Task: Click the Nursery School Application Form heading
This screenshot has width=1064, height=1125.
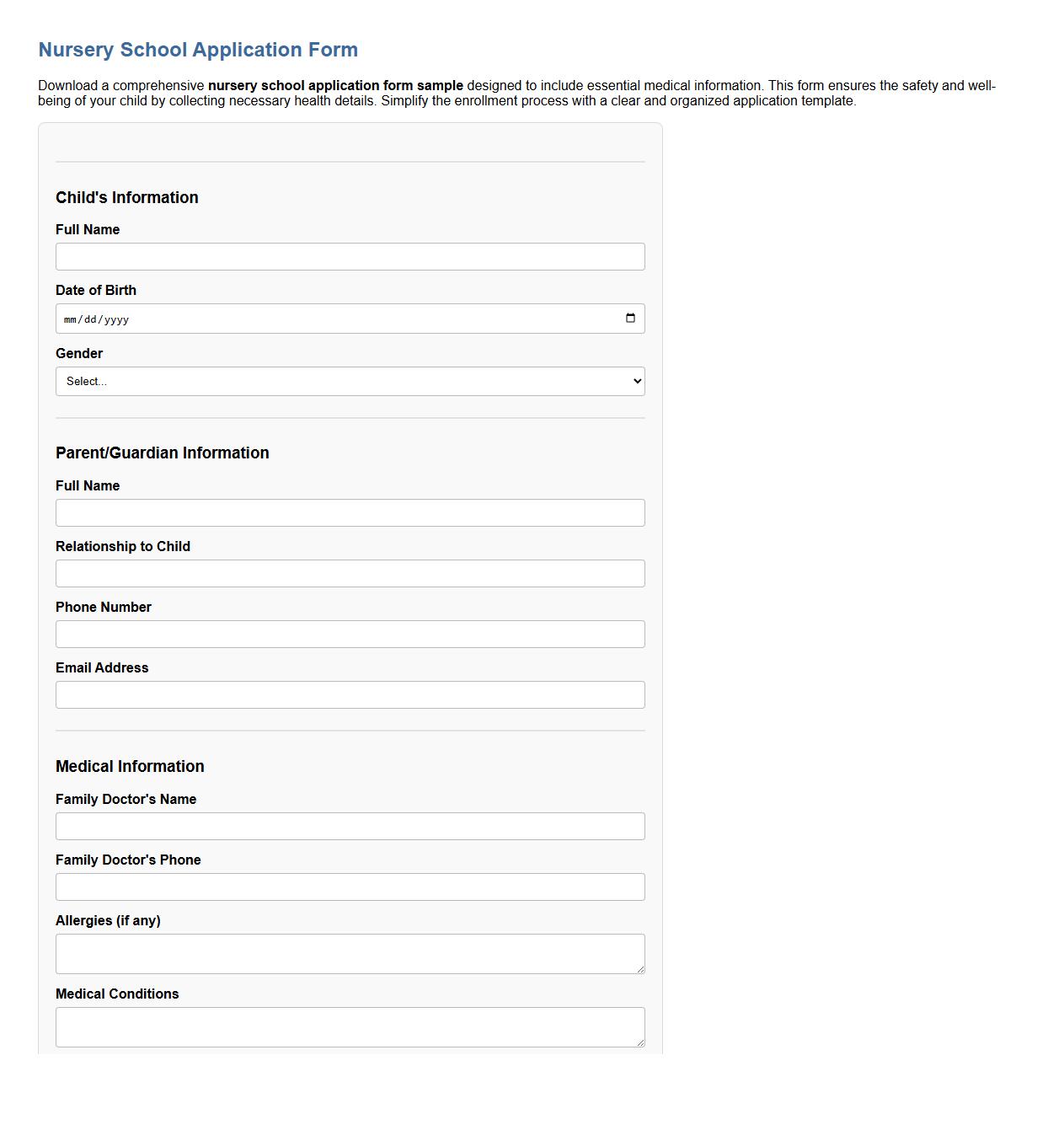Action: (197, 49)
